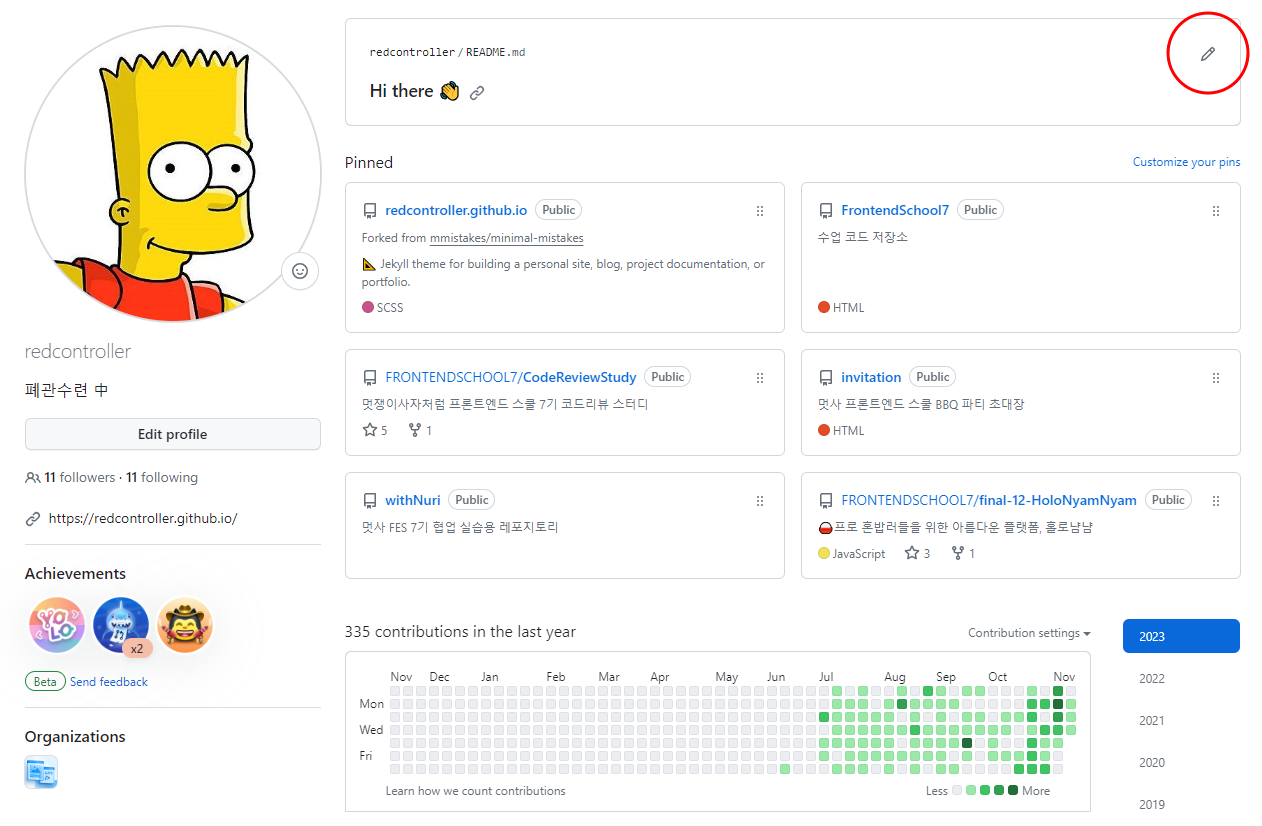Click the '335 contributions in the last year' heading

pos(460,632)
